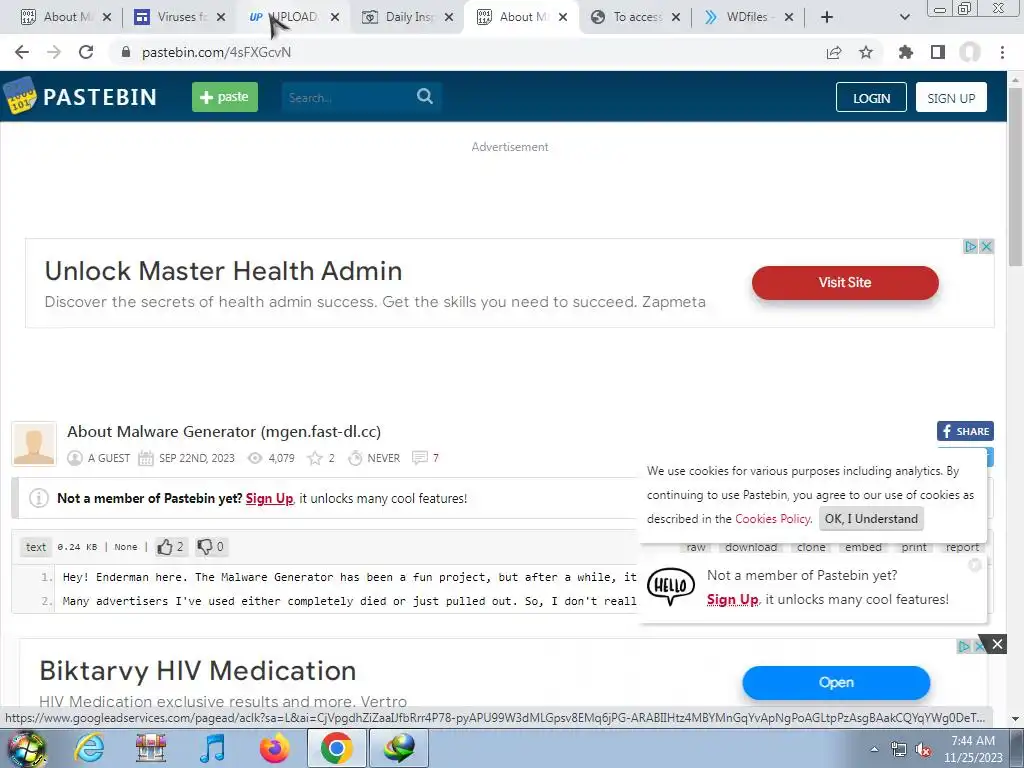Viewport: 1024px width, 768px height.
Task: Click the search magnifier icon on Pastebin
Action: (424, 97)
